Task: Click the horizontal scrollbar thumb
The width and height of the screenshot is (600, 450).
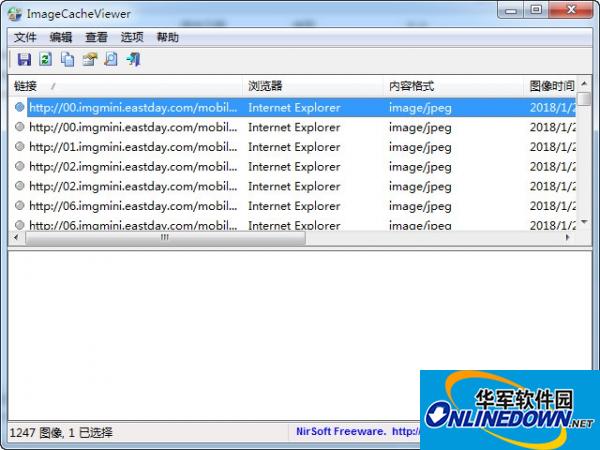Action: [x=165, y=238]
